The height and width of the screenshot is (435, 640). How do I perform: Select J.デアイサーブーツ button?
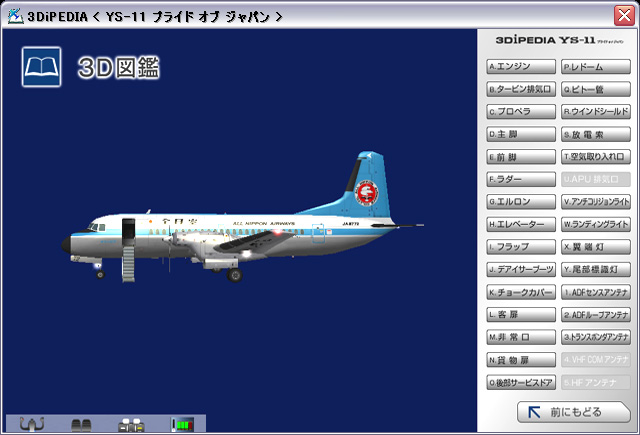coord(521,269)
